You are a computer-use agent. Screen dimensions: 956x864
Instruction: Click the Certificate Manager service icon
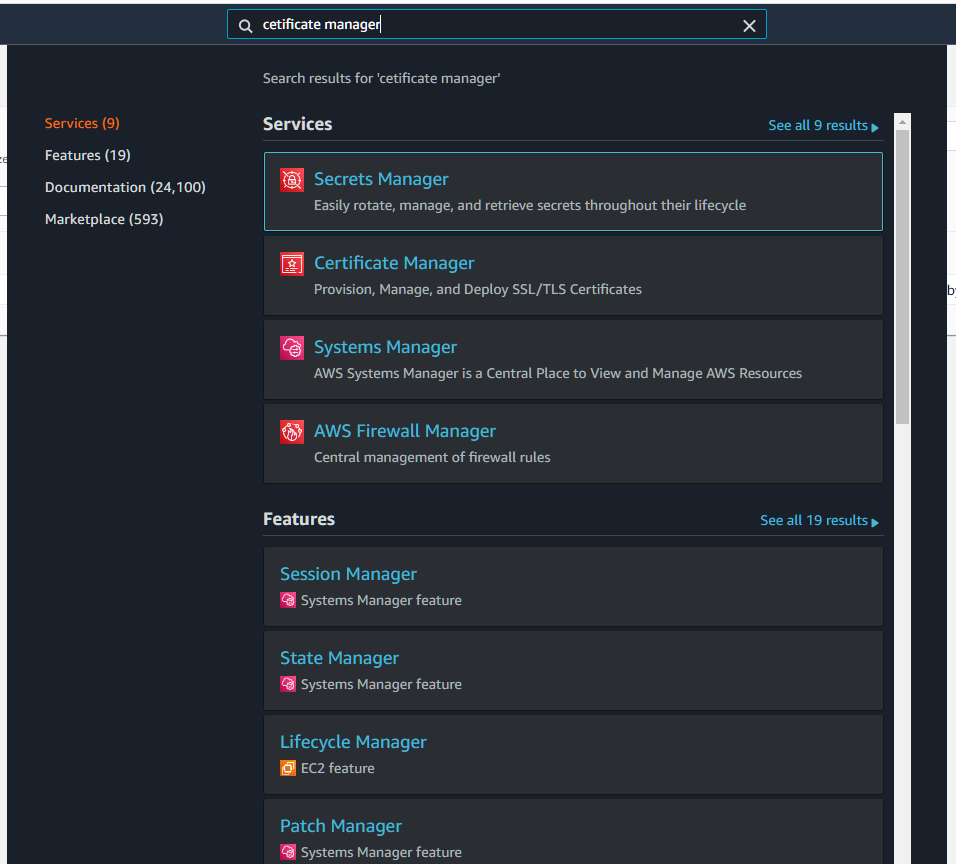[291, 264]
